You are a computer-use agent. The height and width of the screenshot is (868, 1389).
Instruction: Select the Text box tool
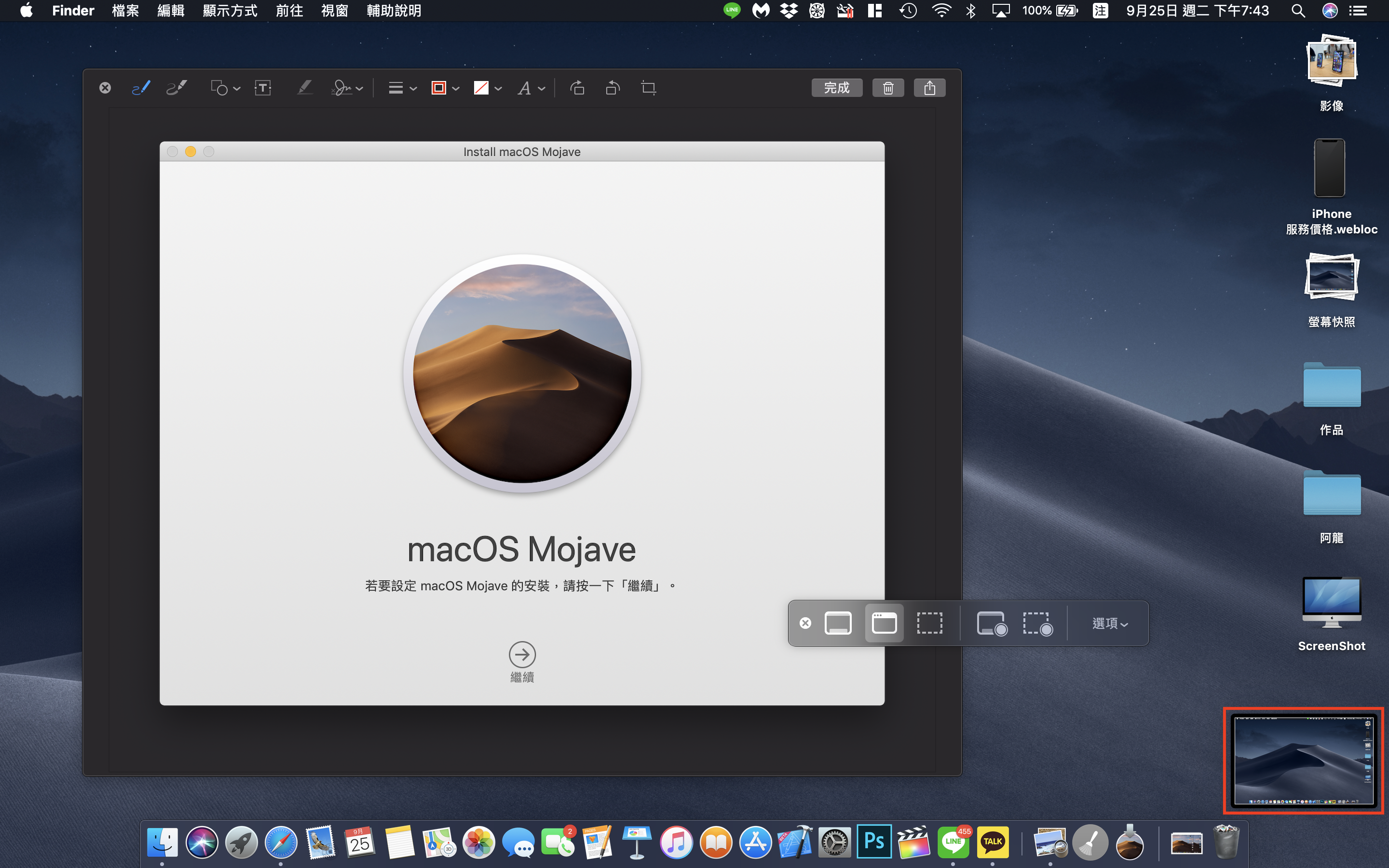coord(263,88)
